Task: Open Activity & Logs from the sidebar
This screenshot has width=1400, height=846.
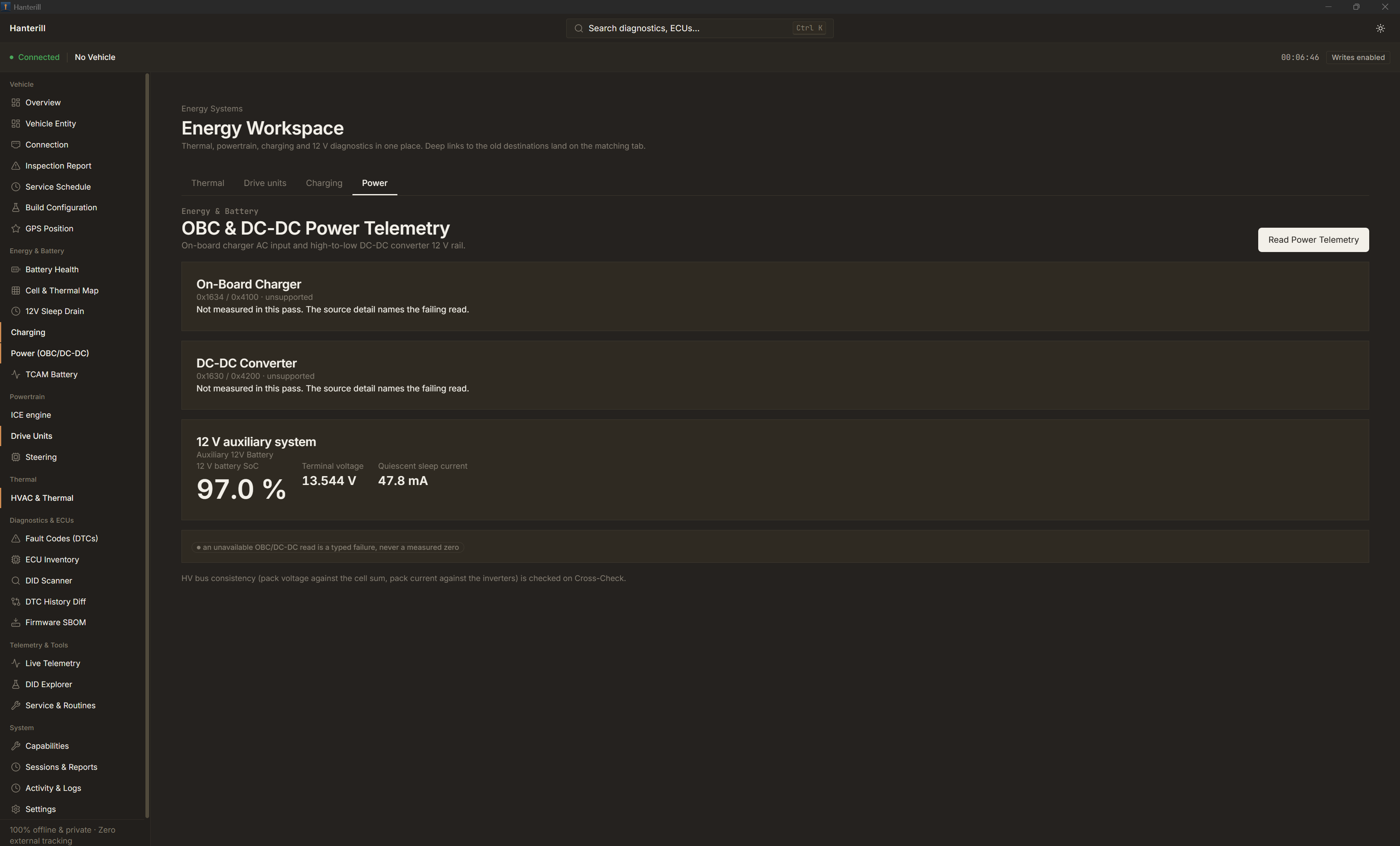Action: click(73, 788)
